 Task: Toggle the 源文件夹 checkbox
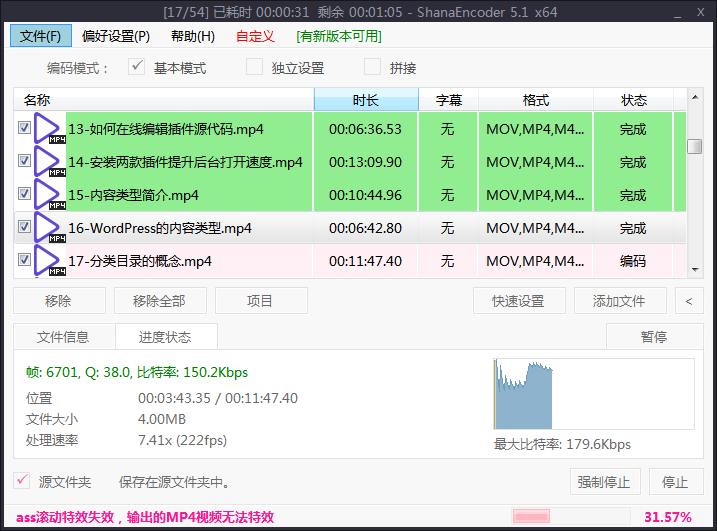click(22, 482)
